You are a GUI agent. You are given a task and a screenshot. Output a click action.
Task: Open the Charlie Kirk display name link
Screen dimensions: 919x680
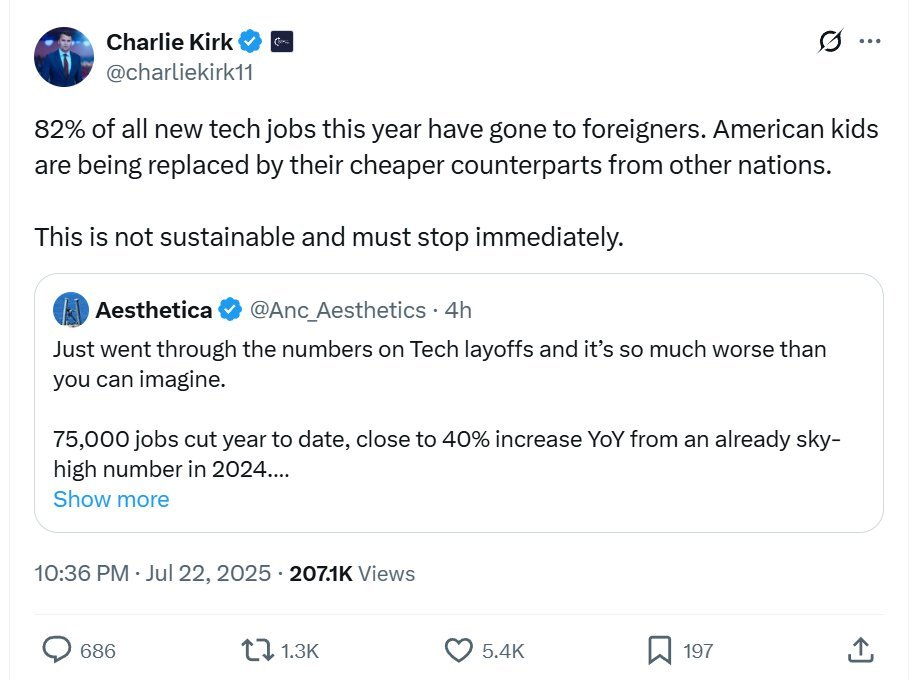click(169, 42)
